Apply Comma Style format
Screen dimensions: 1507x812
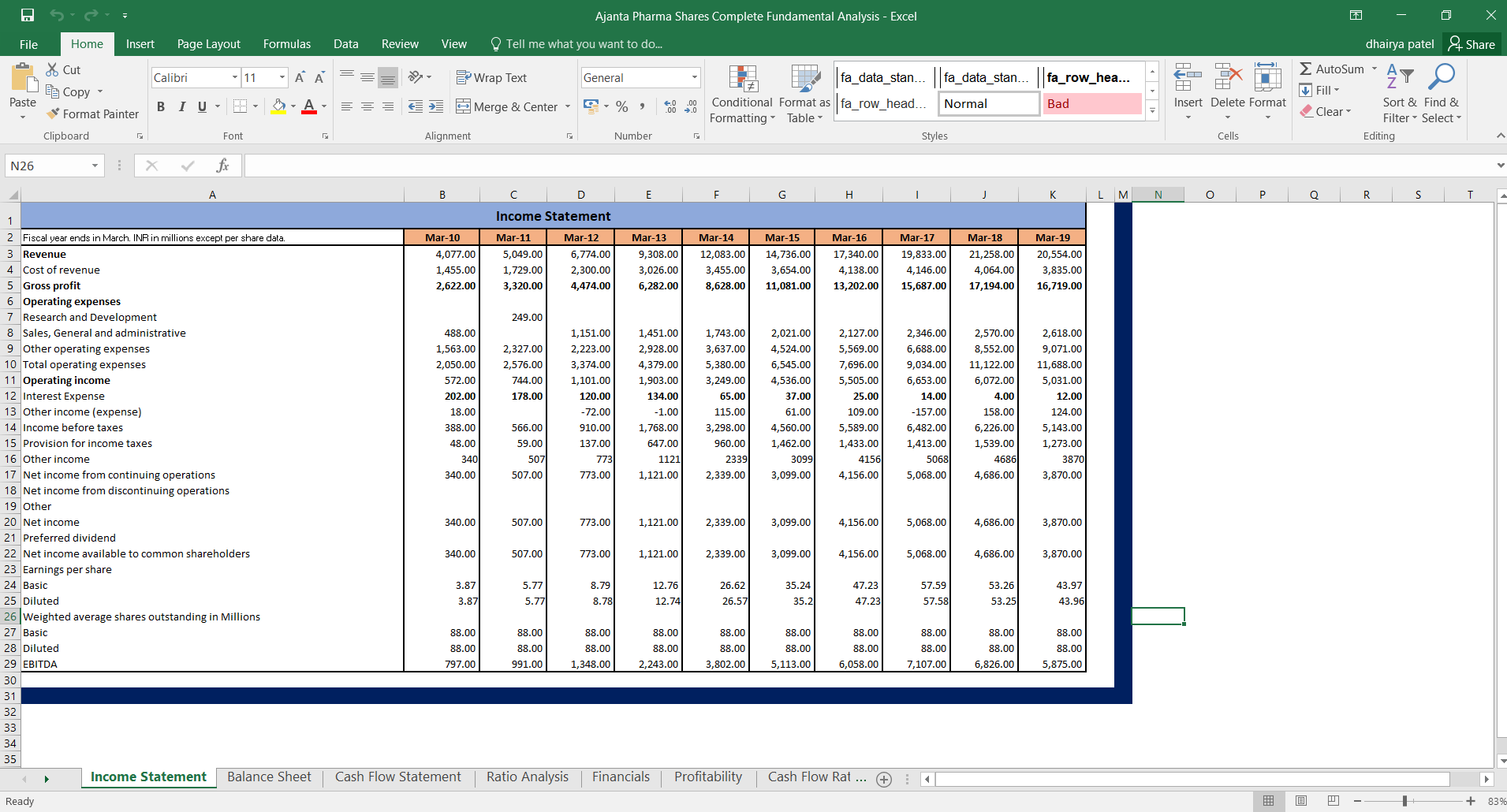pos(643,106)
